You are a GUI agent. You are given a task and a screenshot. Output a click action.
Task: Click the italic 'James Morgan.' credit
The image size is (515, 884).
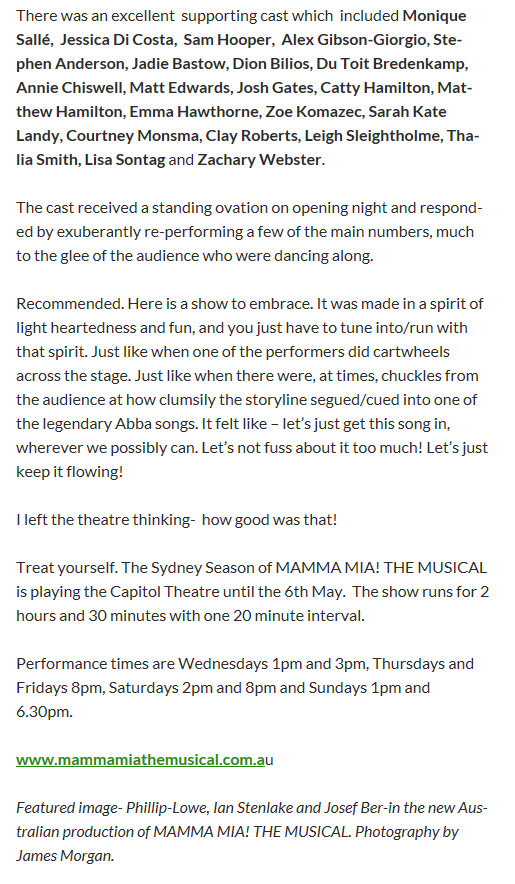click(x=65, y=855)
